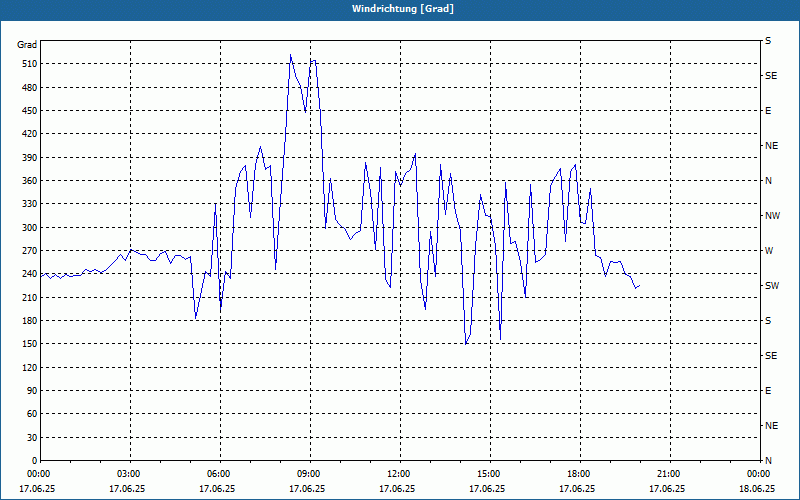This screenshot has height=500, width=800.
Task: Select the E compass label level with 450
Action: [768, 111]
